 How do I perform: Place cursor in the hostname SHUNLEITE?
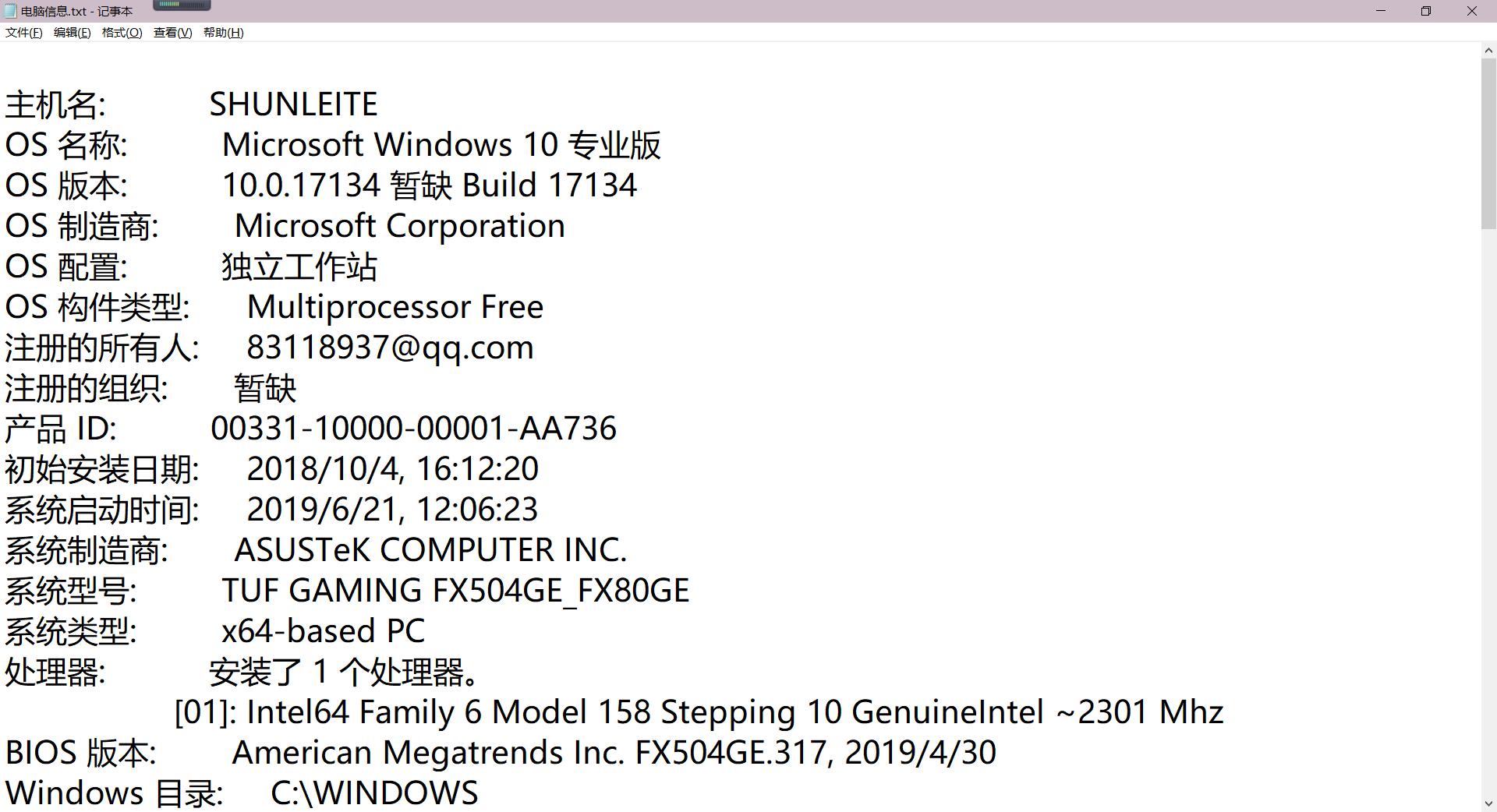tap(293, 104)
